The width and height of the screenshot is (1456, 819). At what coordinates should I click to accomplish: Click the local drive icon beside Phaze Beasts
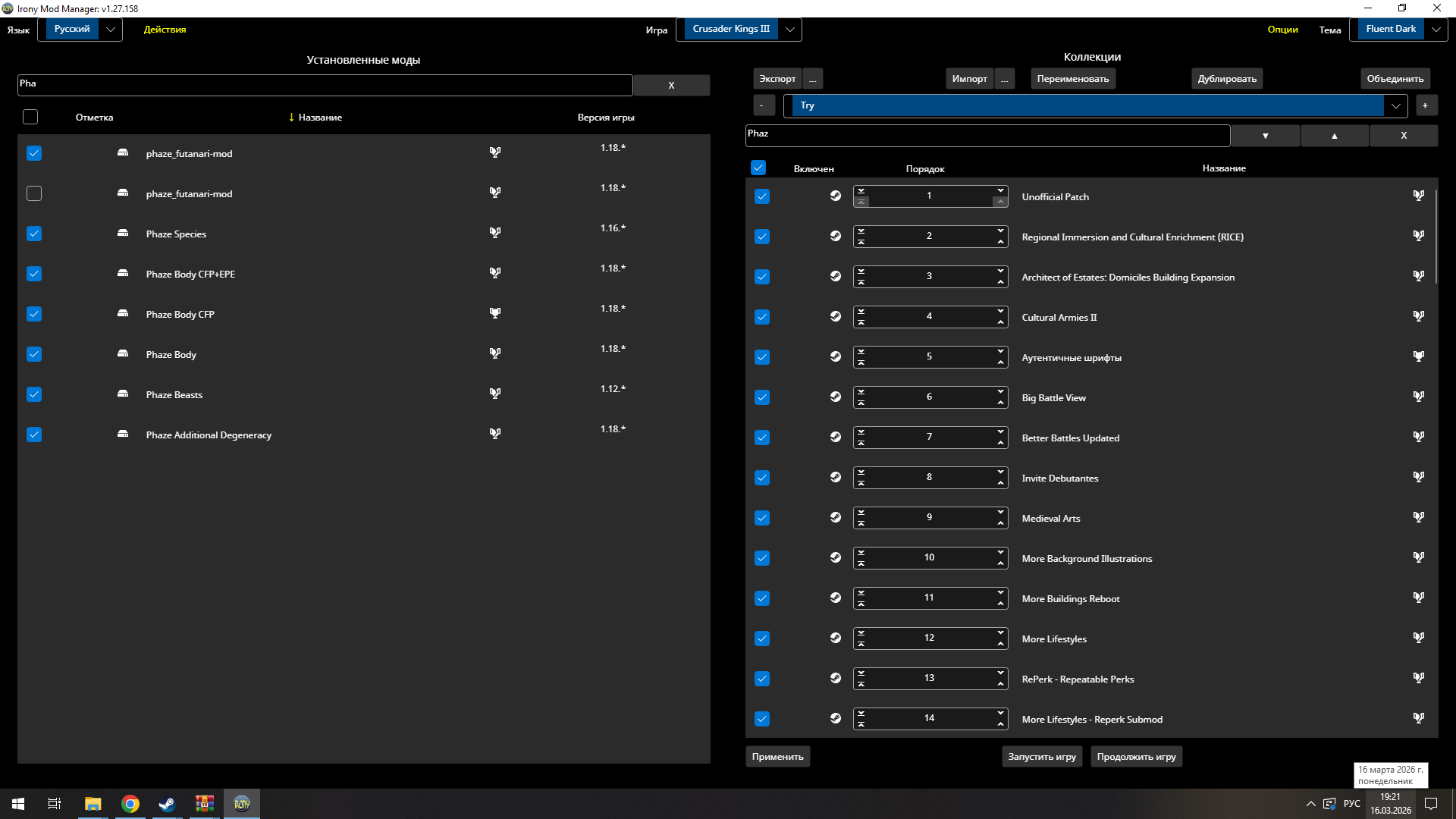click(123, 394)
